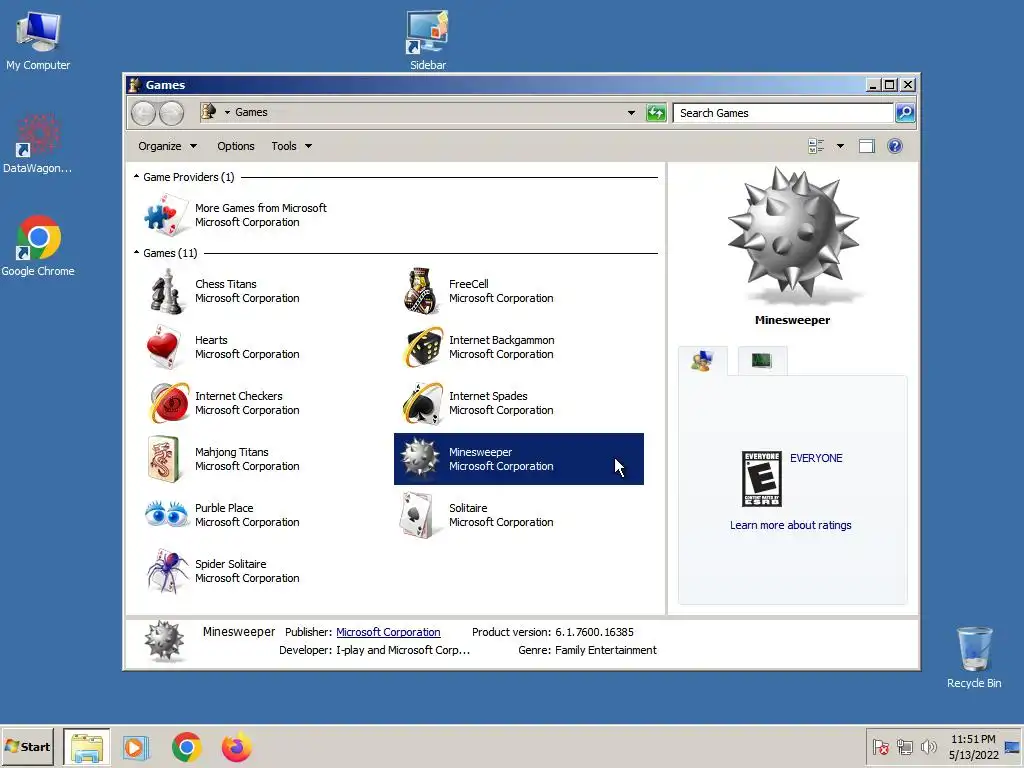The image size is (1024, 768).
Task: Click the Forward navigation arrow
Action: pyautogui.click(x=172, y=113)
